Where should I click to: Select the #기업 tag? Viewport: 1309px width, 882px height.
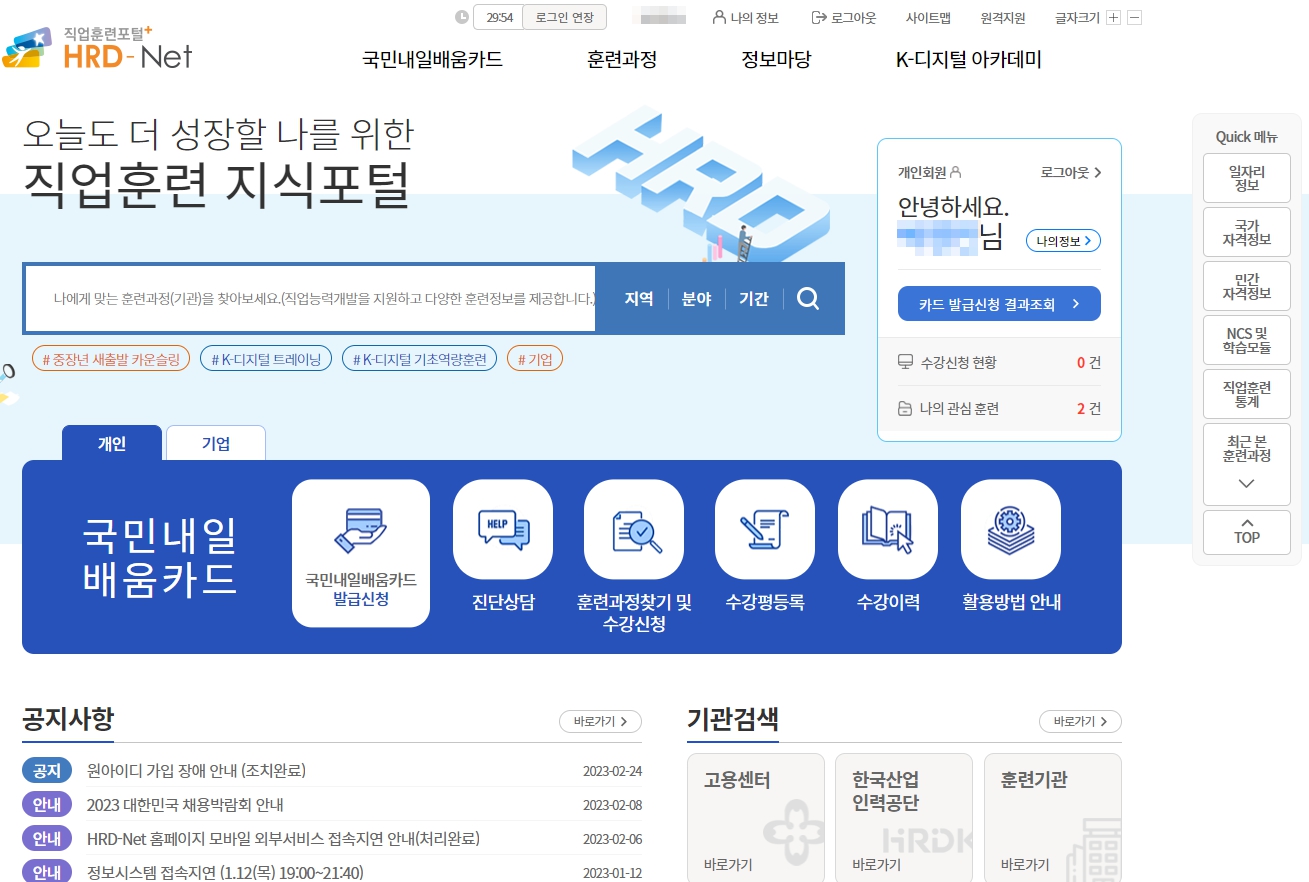coord(535,358)
